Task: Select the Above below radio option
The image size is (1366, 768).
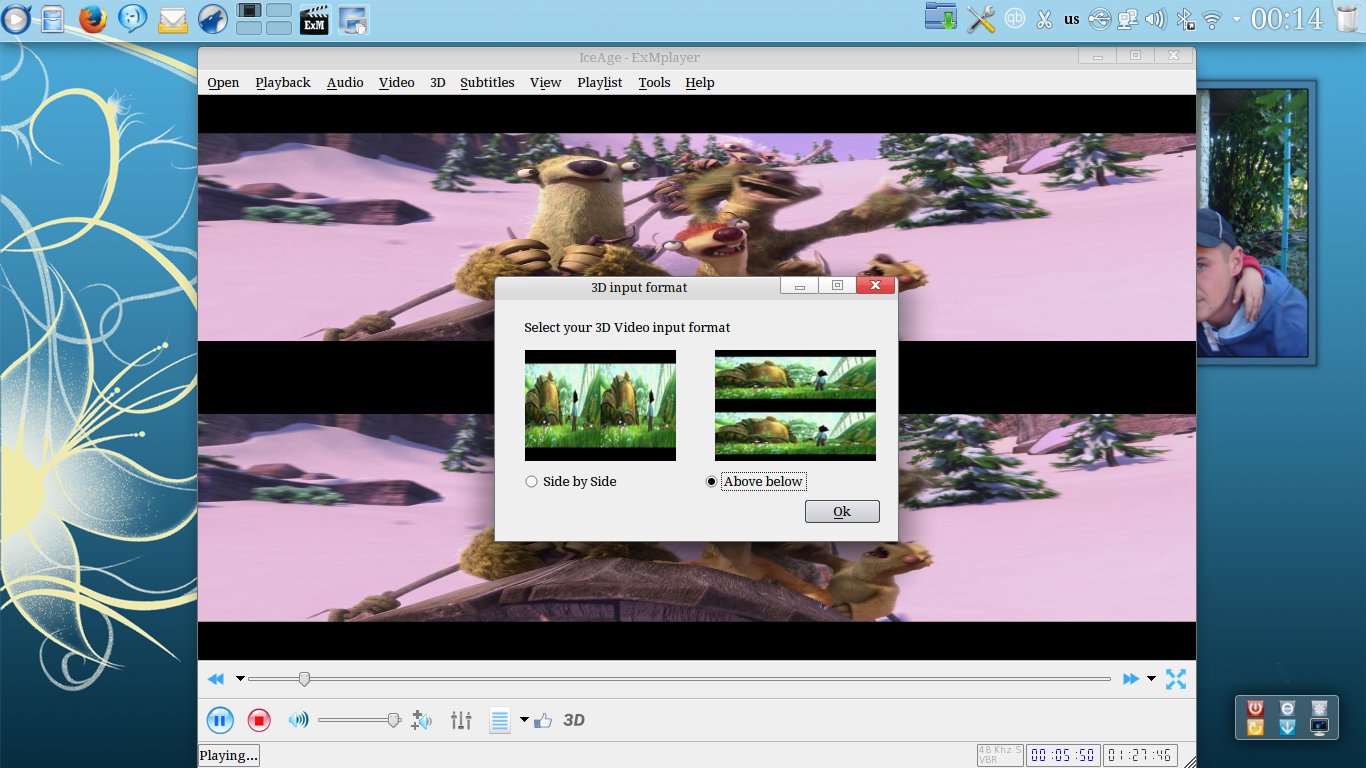Action: (x=711, y=482)
